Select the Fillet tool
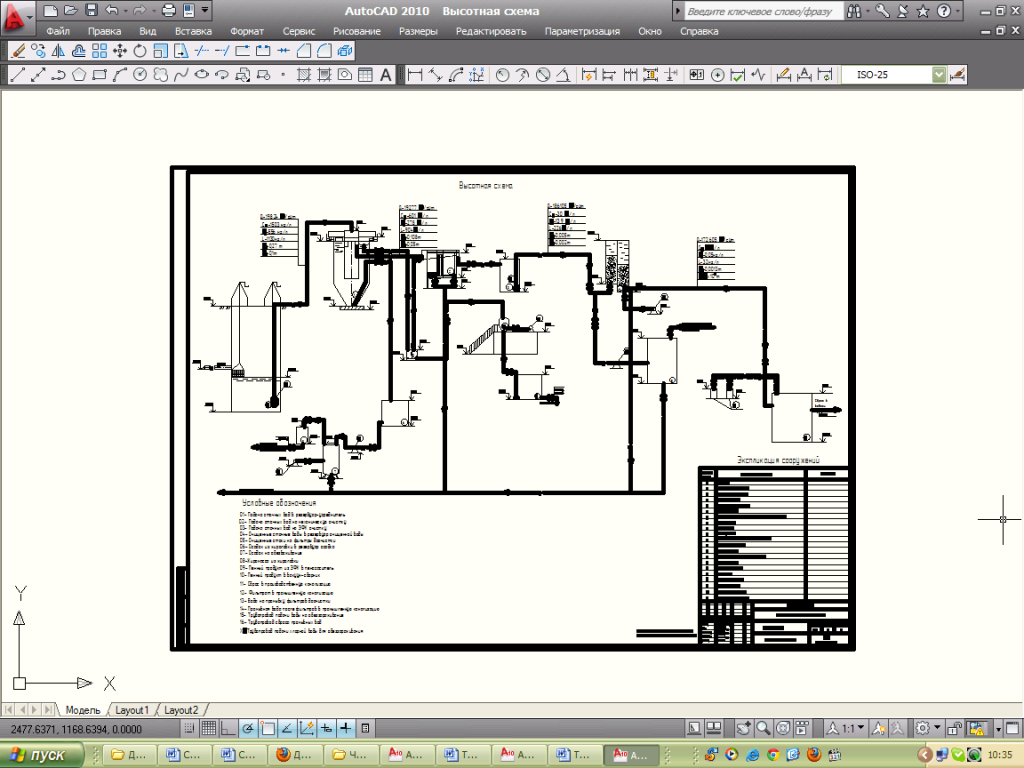The height and width of the screenshot is (768, 1024). [x=324, y=51]
